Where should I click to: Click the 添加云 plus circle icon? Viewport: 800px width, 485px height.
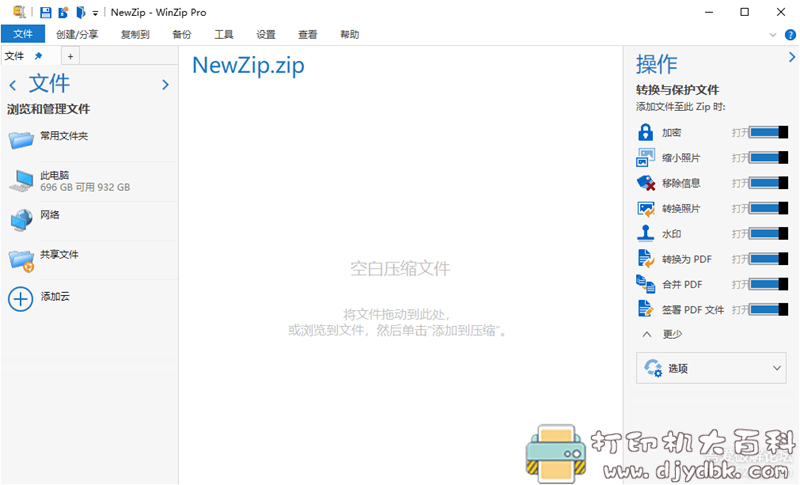click(20, 299)
